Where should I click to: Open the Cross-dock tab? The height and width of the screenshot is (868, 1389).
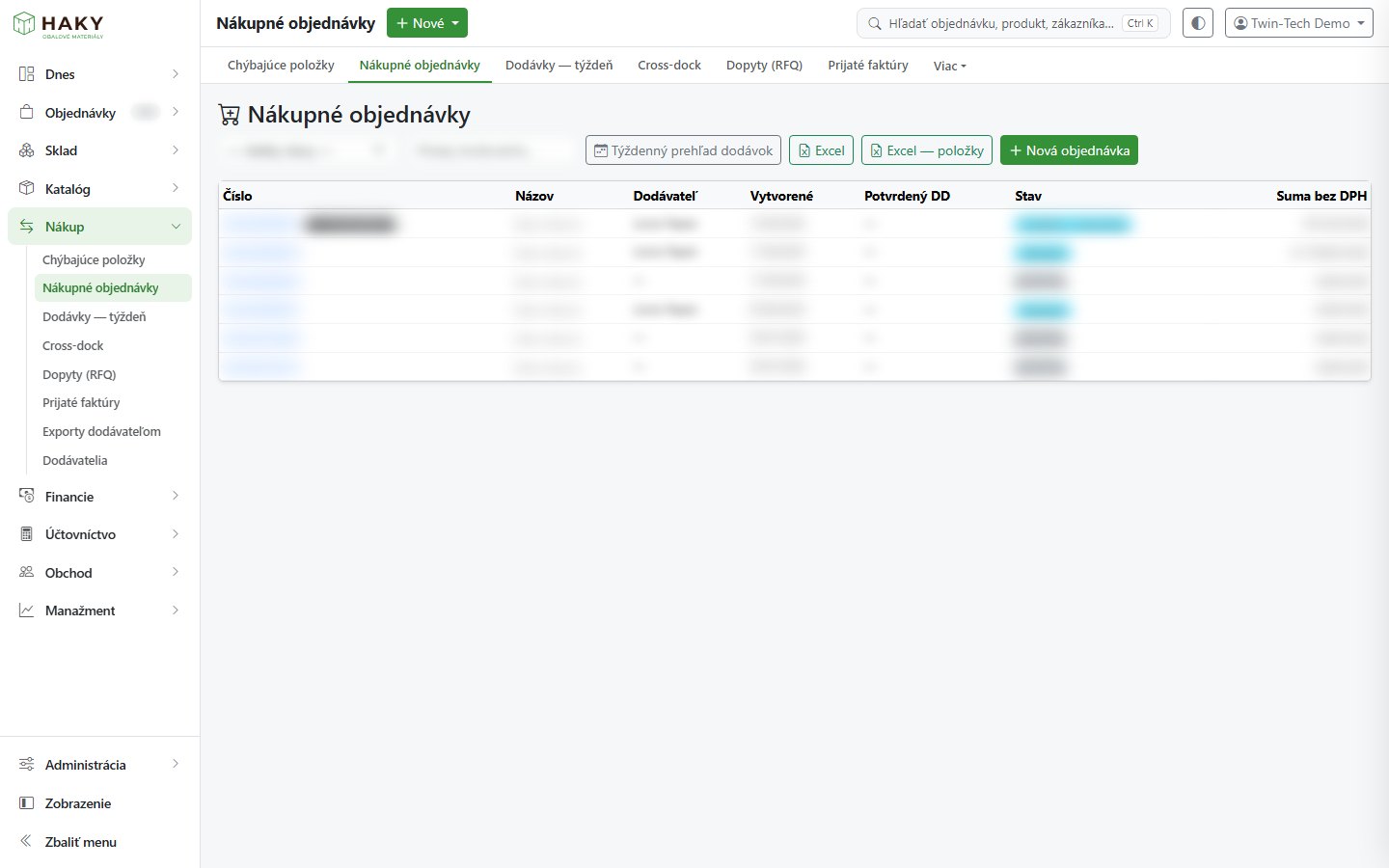coord(669,66)
